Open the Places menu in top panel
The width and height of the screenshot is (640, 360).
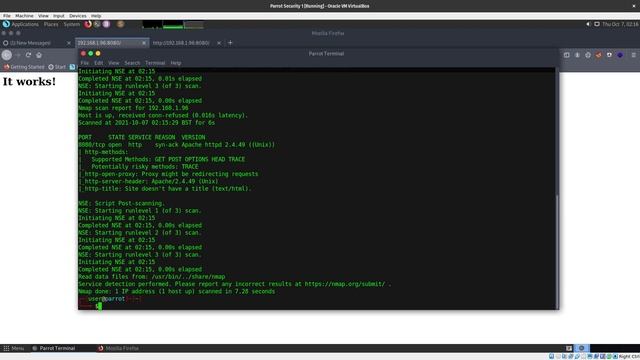tap(51, 24)
